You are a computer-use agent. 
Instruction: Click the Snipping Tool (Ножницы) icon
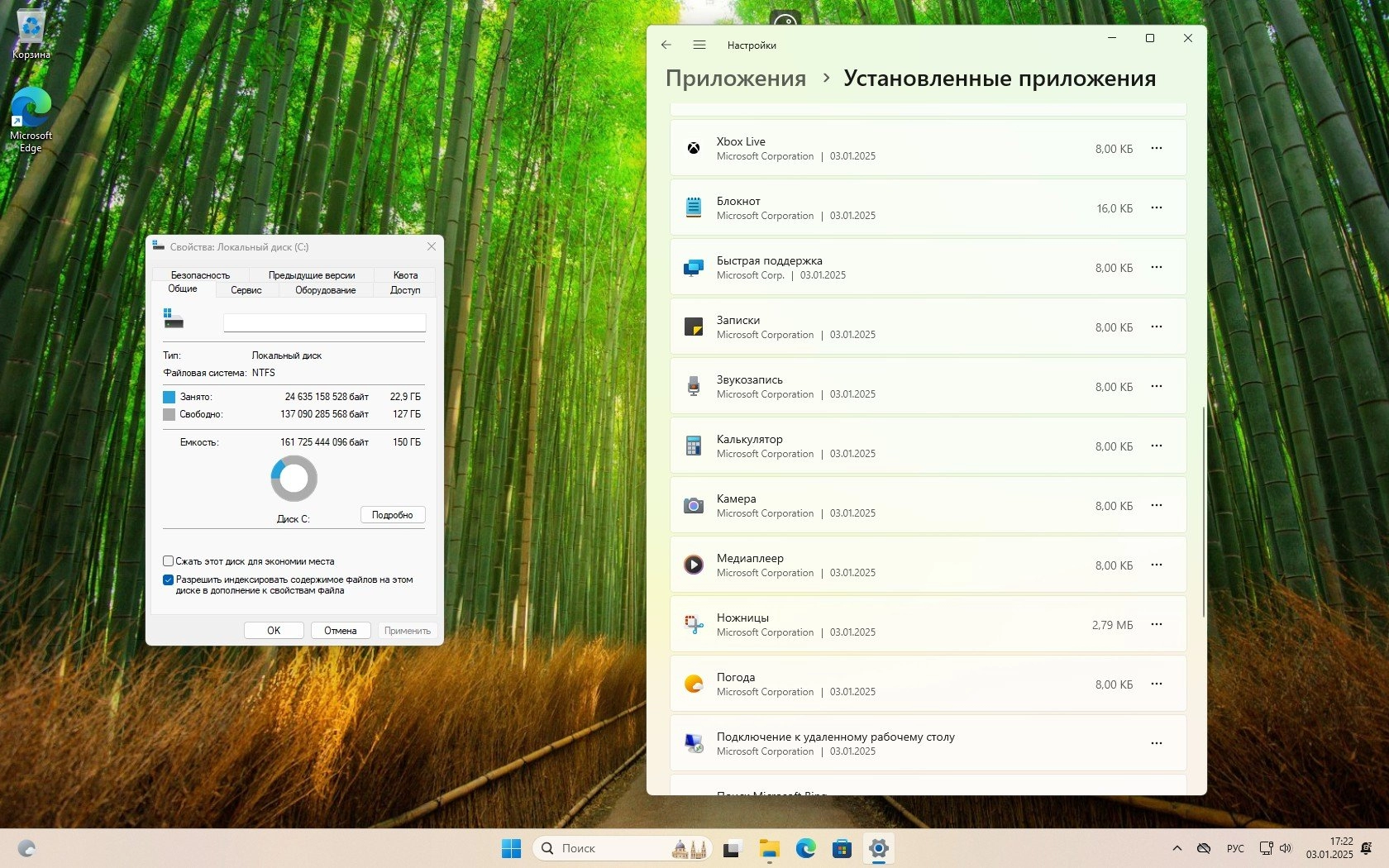pyautogui.click(x=694, y=625)
